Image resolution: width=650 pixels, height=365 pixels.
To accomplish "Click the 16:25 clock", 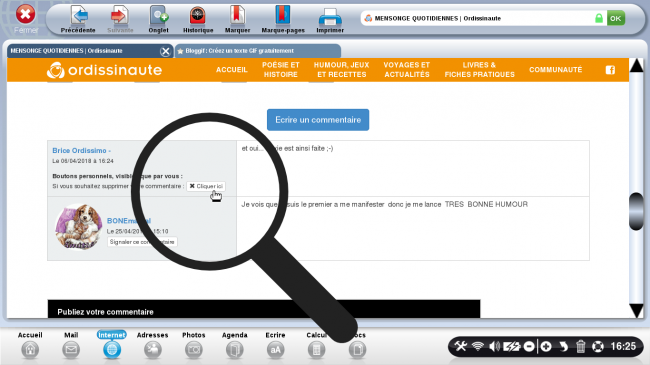I will 623,346.
